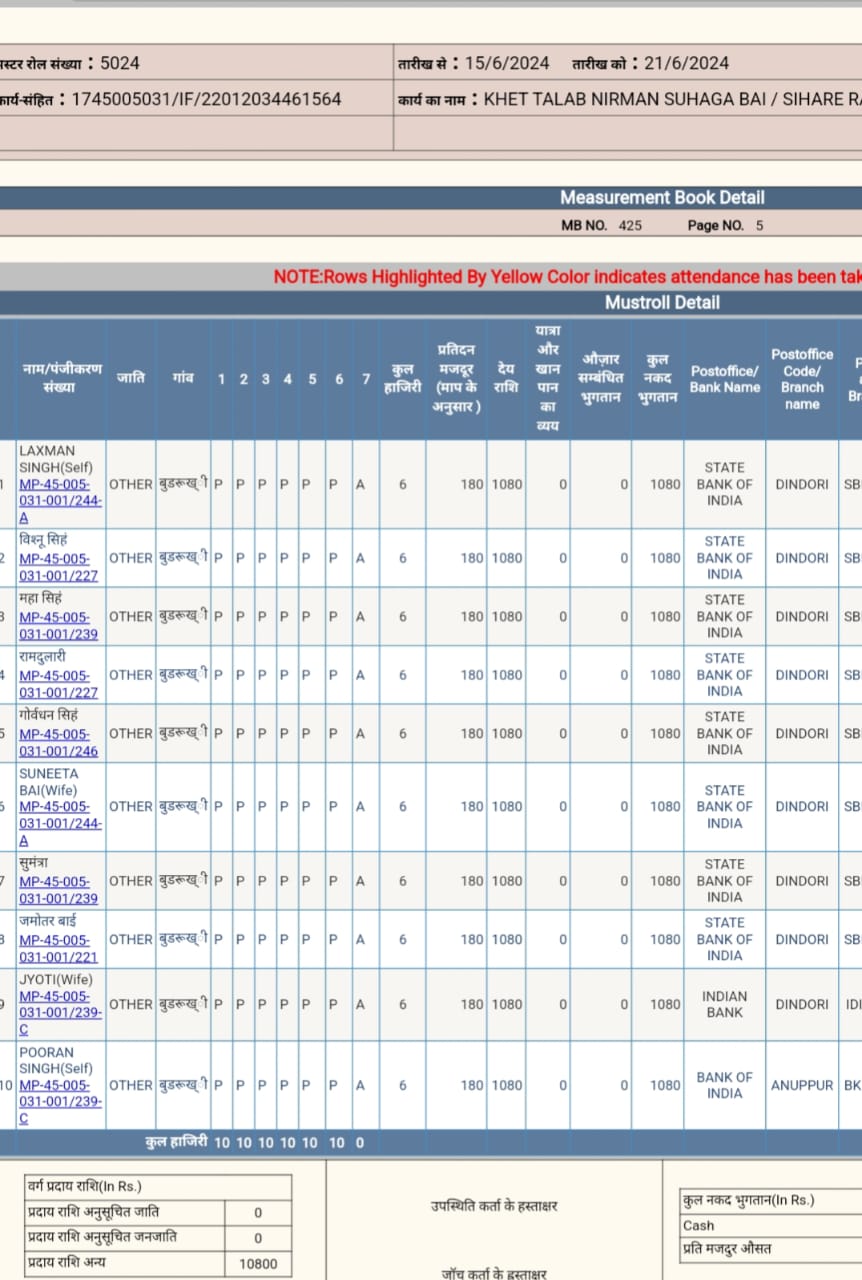Screen dimensions: 862x1280
Task: Select muster roll number 5024
Action: [120, 63]
